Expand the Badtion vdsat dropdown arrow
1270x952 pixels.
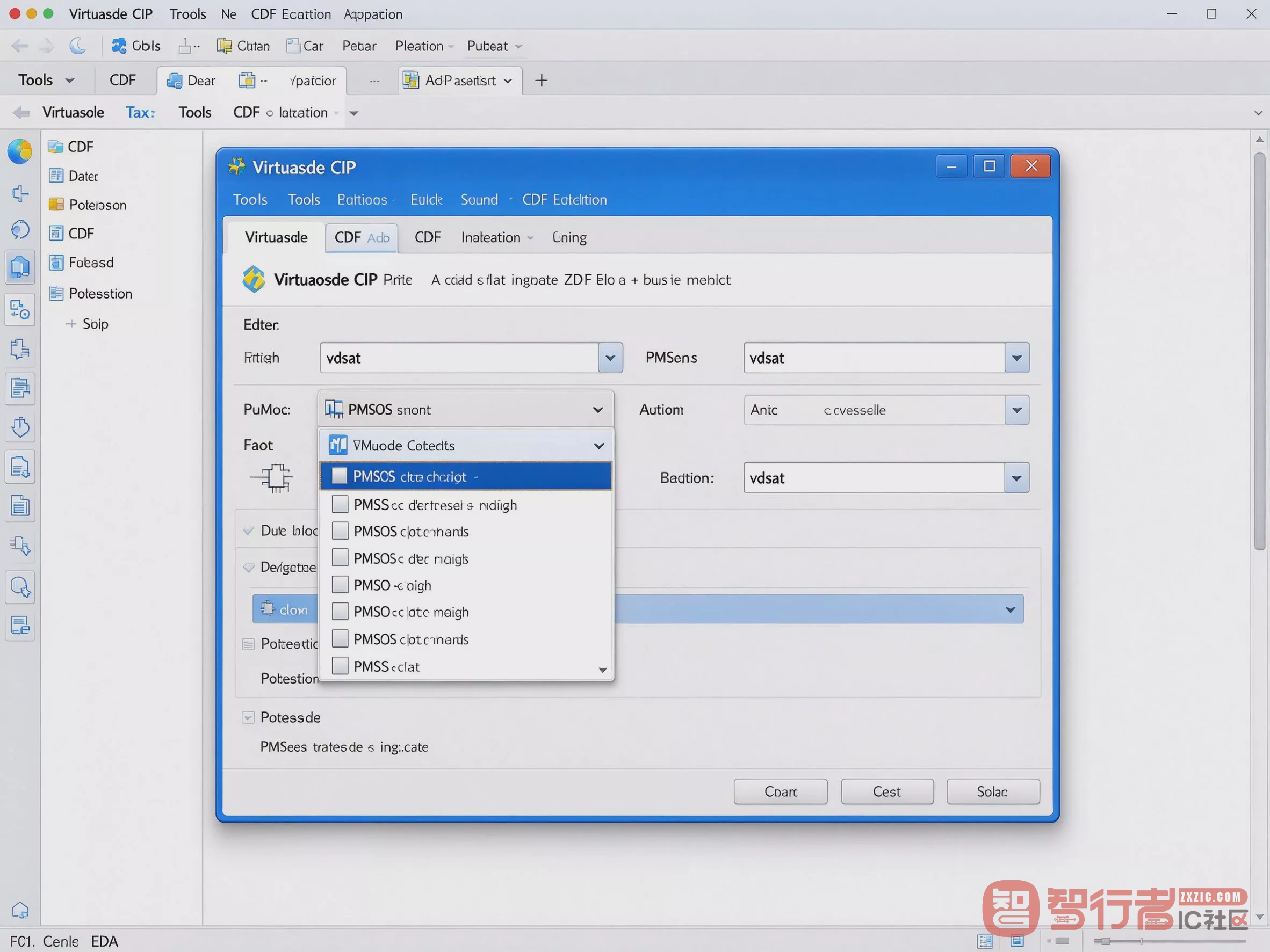(1016, 478)
